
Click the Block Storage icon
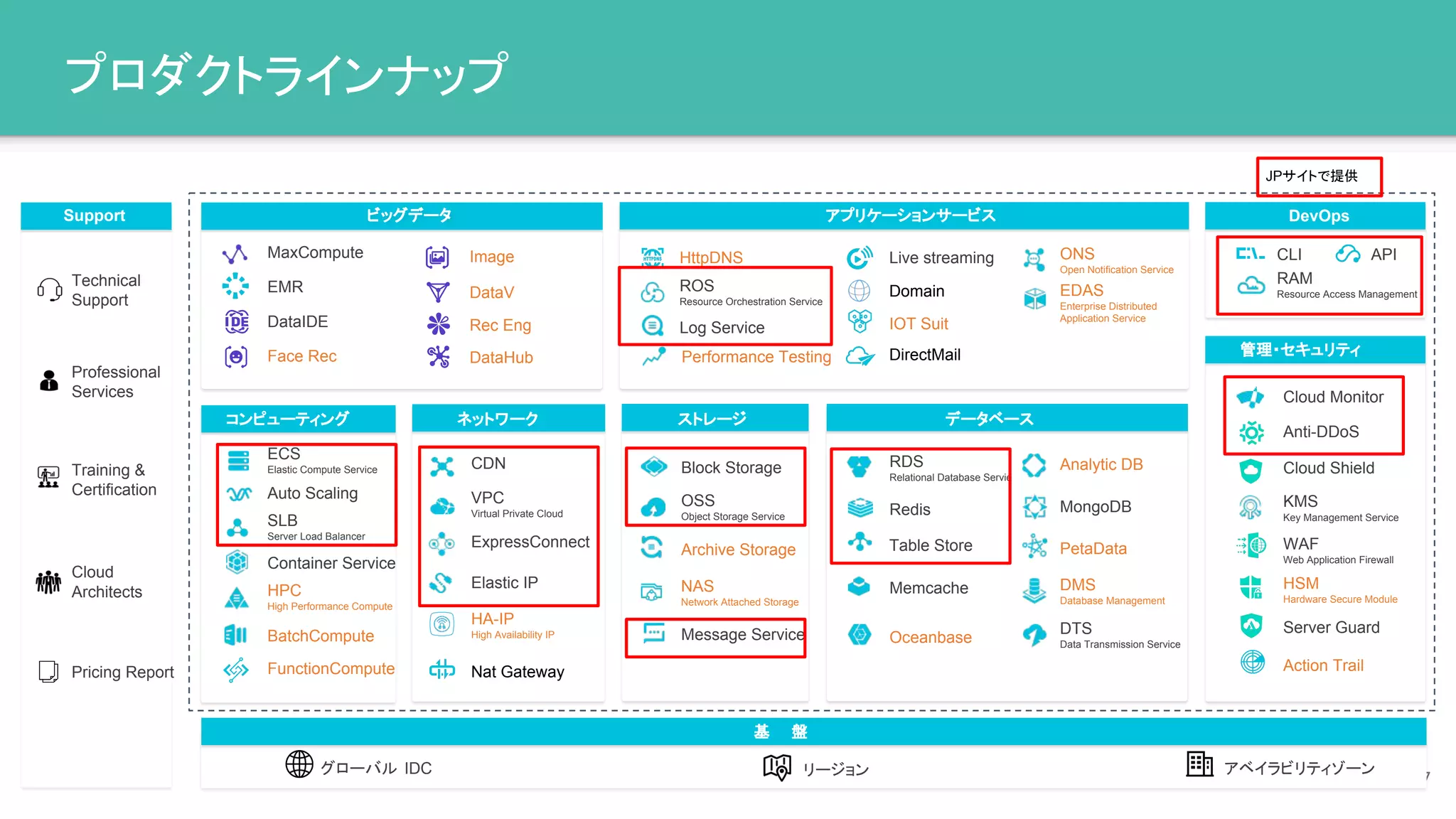[x=654, y=467]
